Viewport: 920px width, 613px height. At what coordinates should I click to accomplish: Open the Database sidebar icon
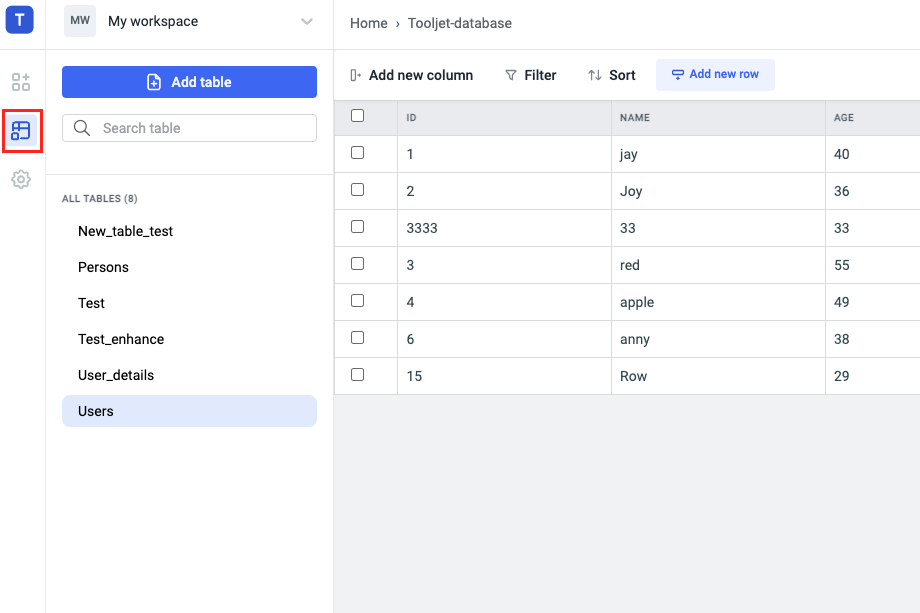pos(21,130)
